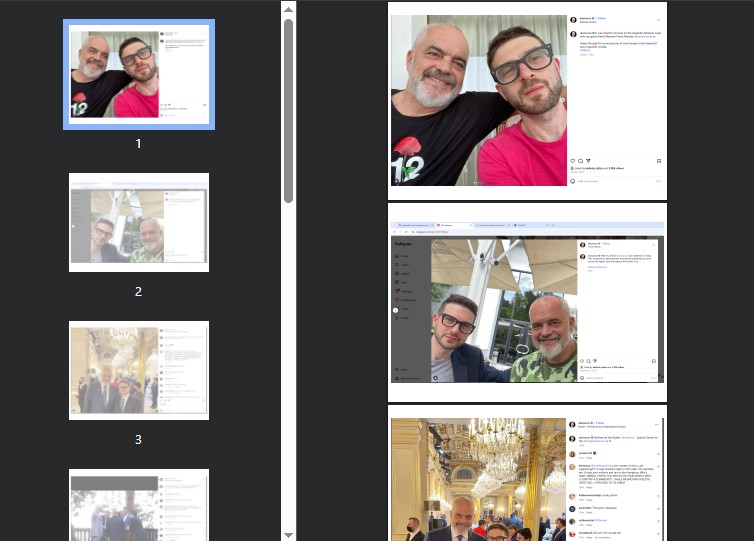Viewport: 754px width, 541px height.
Task: Click the heart icon on second post
Action: [x=582, y=361]
